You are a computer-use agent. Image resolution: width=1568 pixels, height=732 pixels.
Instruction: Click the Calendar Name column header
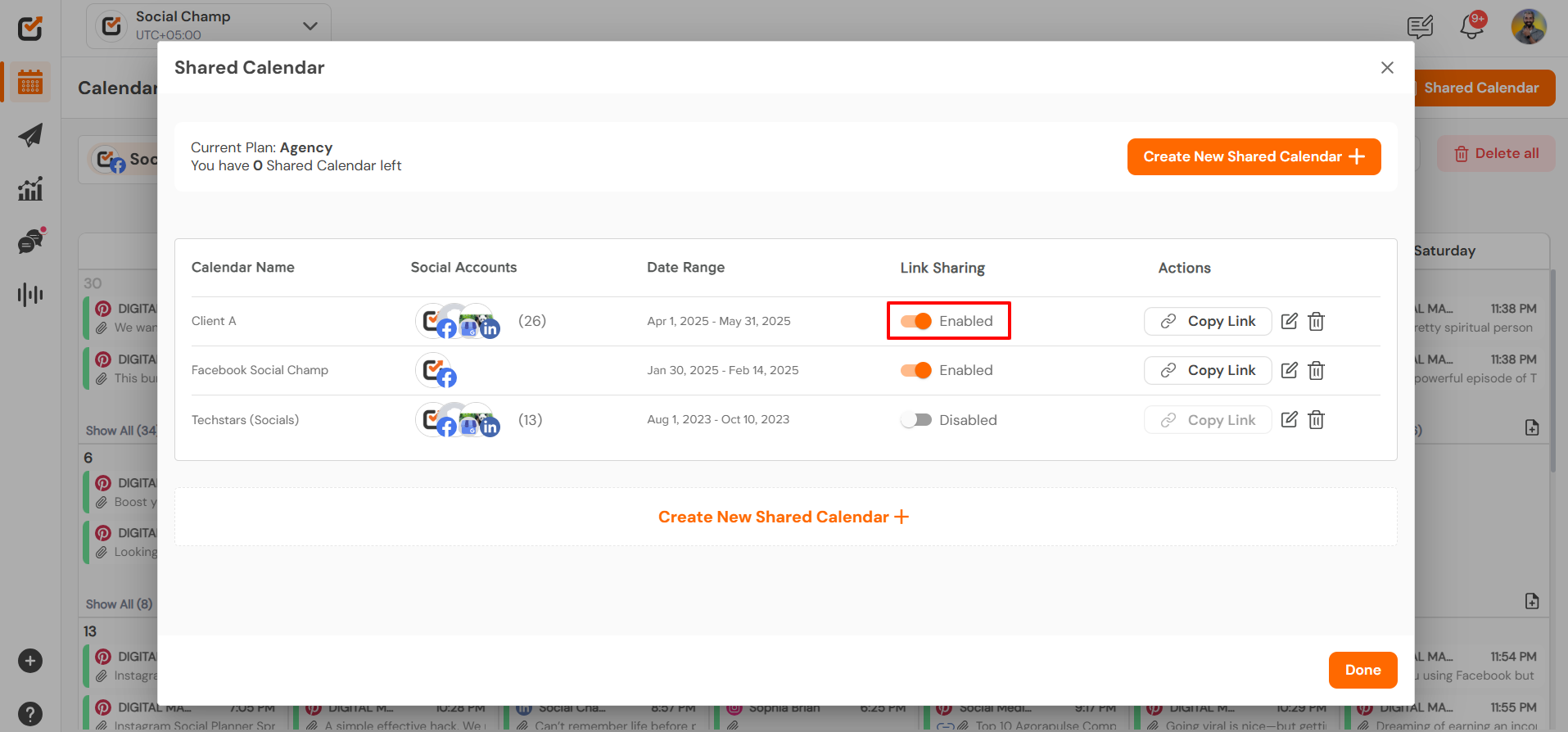pyautogui.click(x=243, y=267)
